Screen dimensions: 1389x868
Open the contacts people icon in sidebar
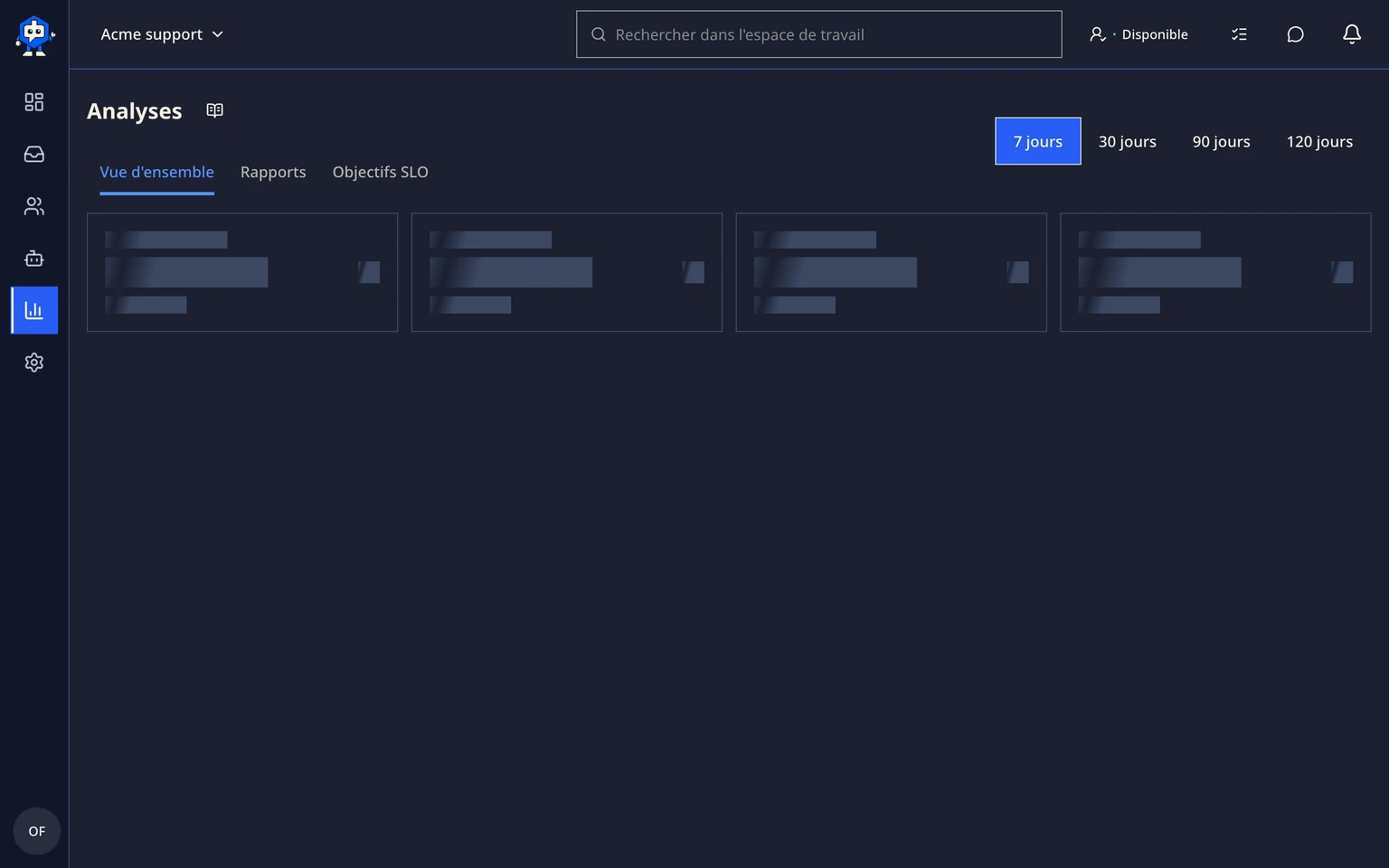tap(34, 206)
